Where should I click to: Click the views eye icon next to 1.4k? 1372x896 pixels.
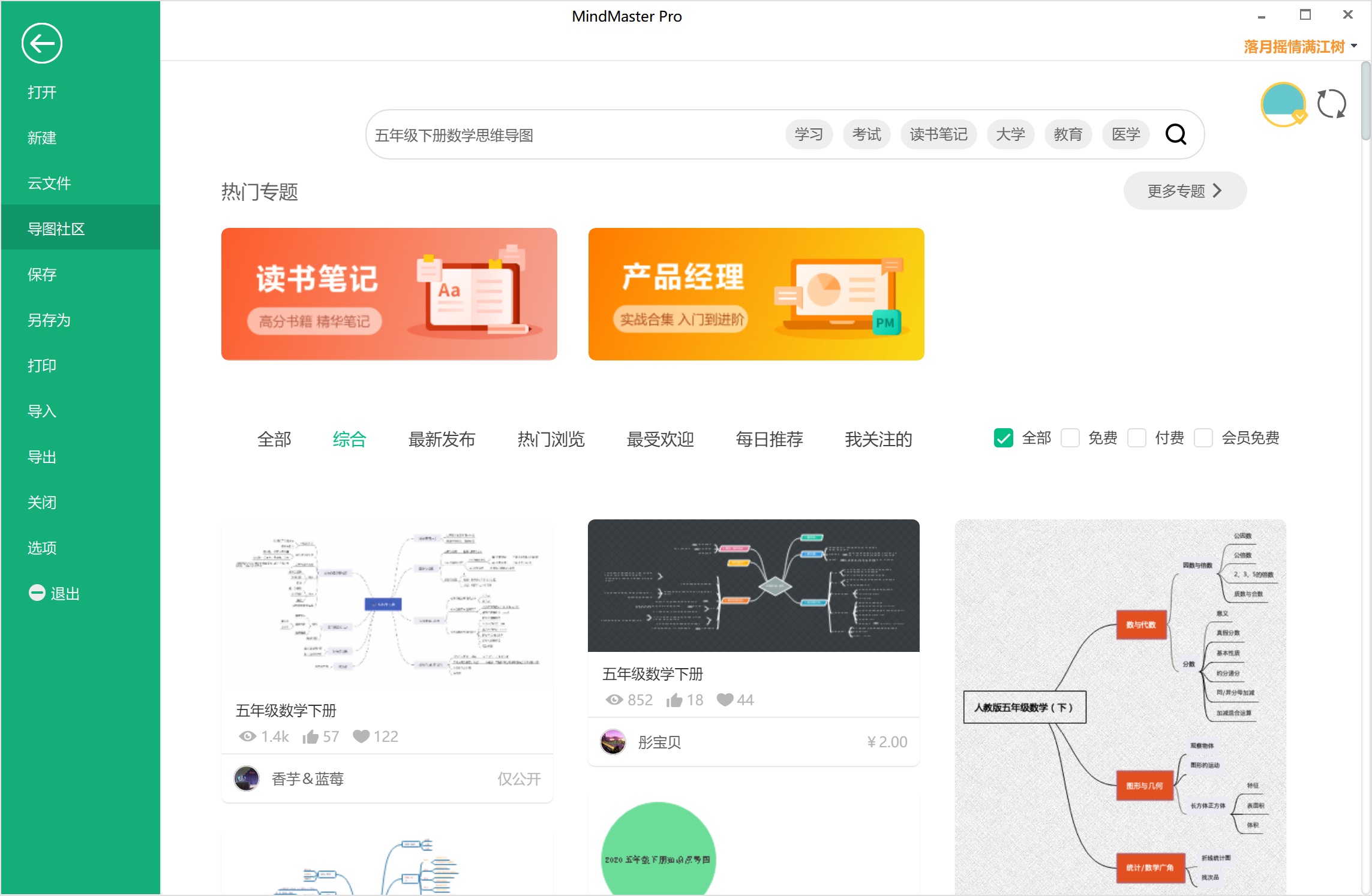(x=247, y=736)
